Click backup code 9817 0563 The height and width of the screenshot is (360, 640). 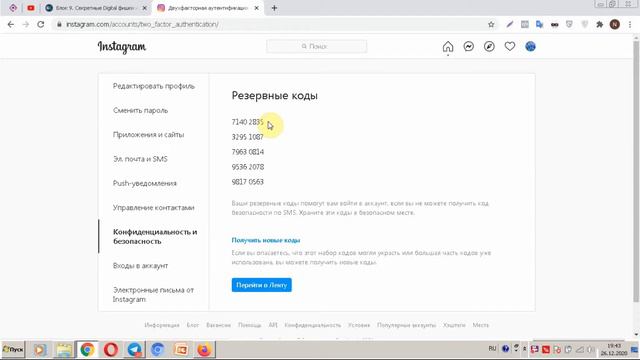[247, 182]
